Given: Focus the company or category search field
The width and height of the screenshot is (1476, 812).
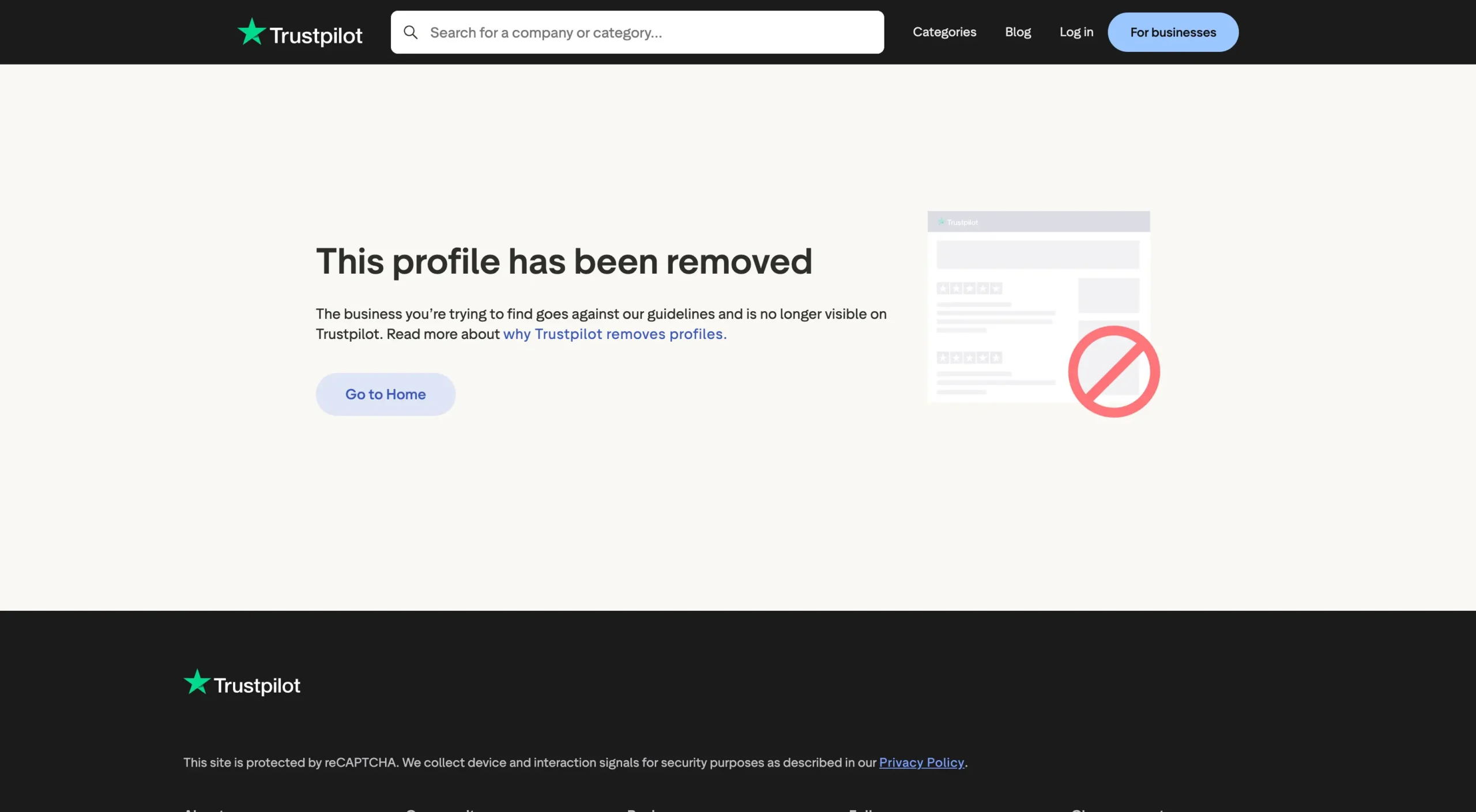Looking at the screenshot, I should point(637,32).
